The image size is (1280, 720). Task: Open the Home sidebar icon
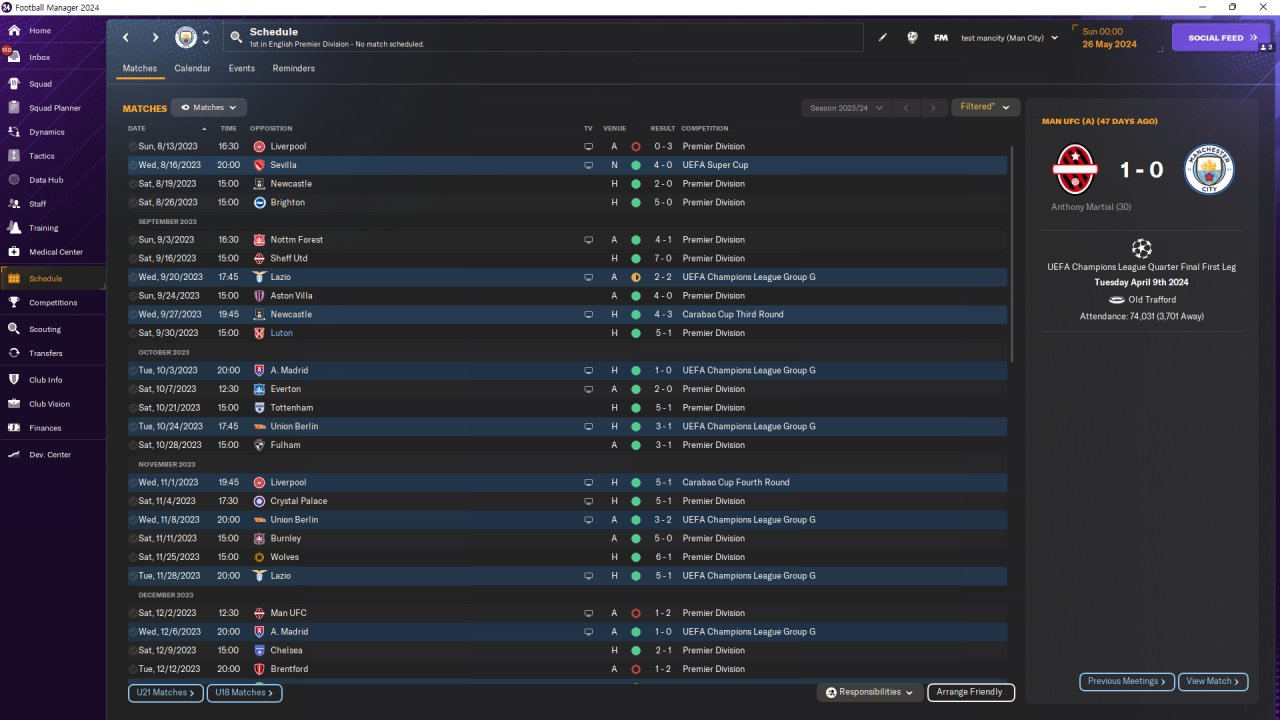pos(14,31)
